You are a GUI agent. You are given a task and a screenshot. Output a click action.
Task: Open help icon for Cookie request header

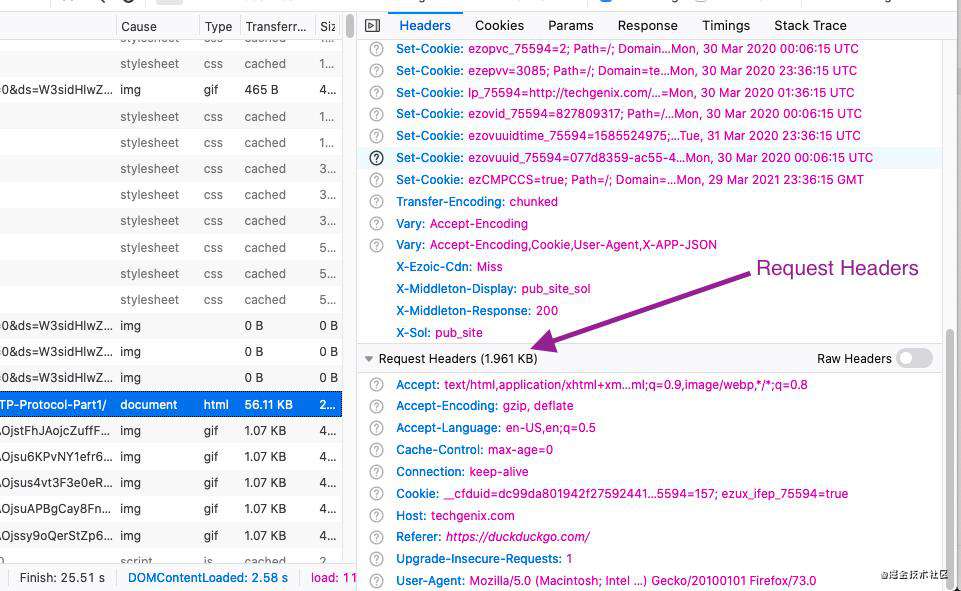(x=376, y=494)
